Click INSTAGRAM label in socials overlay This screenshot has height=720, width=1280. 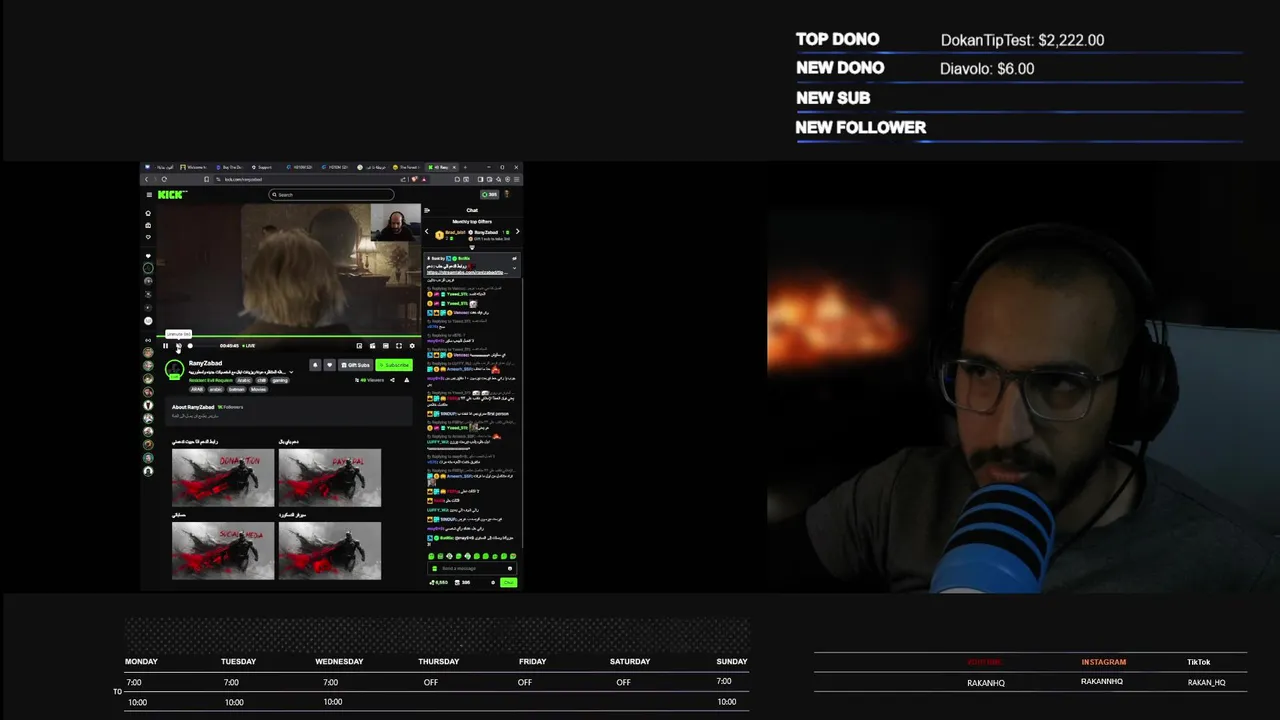tap(1103, 662)
